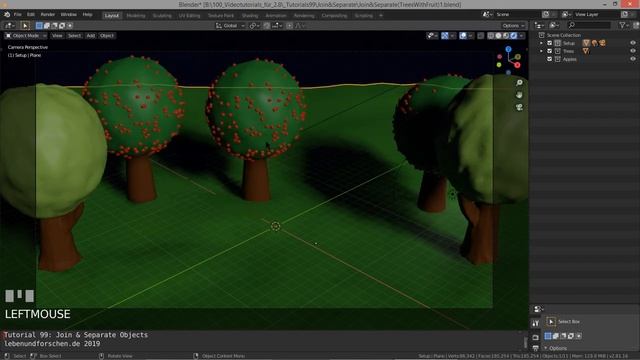Uncheck the Apples collection checkbox
This screenshot has height=360, width=640.
pos(549,59)
